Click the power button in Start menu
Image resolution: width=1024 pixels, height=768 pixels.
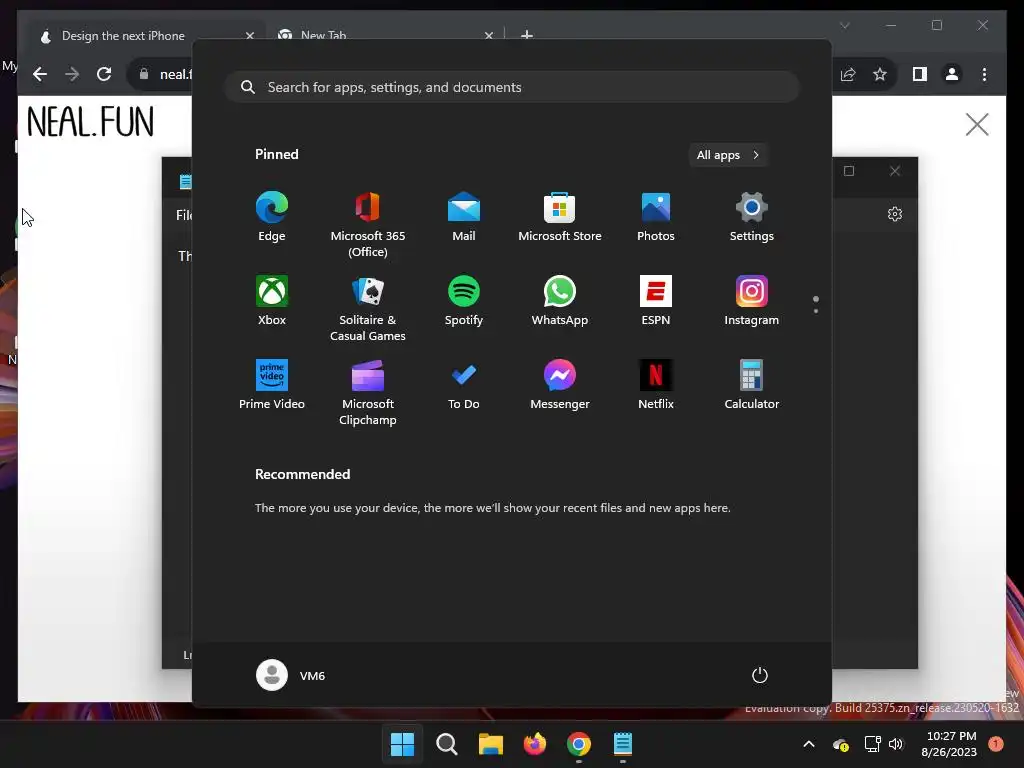[760, 675]
